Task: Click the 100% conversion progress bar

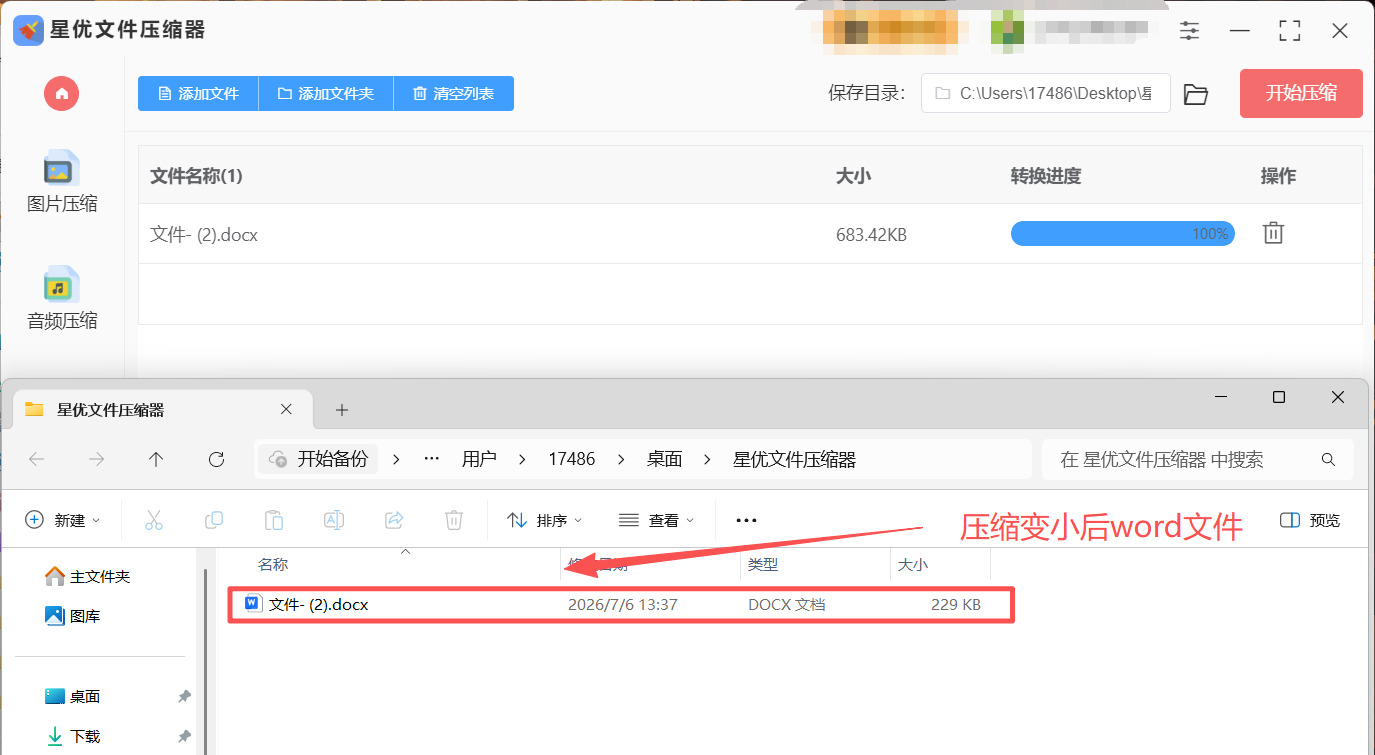Action: (x=1123, y=234)
